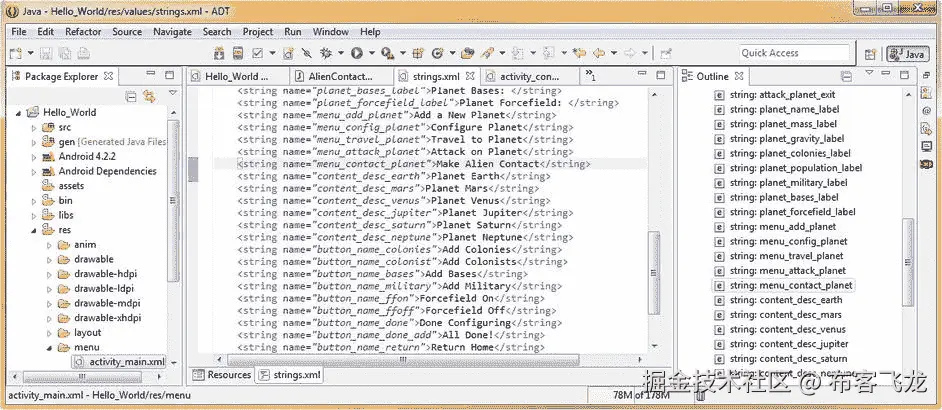Click Collapse All icon in Package Explorer
Viewport: 942px width, 410px height.
coord(130,96)
